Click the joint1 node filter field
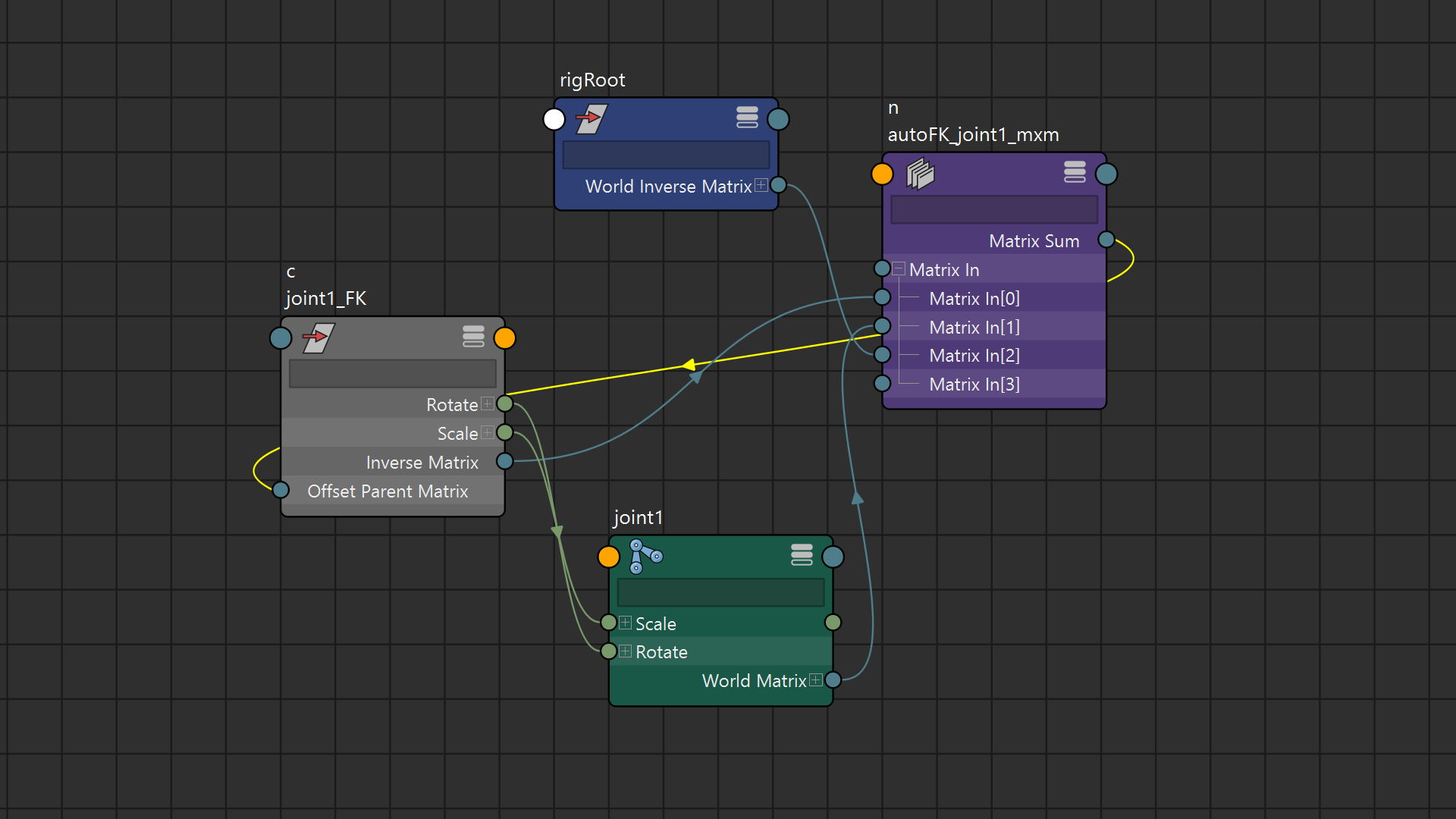Viewport: 1456px width, 819px height. point(720,592)
